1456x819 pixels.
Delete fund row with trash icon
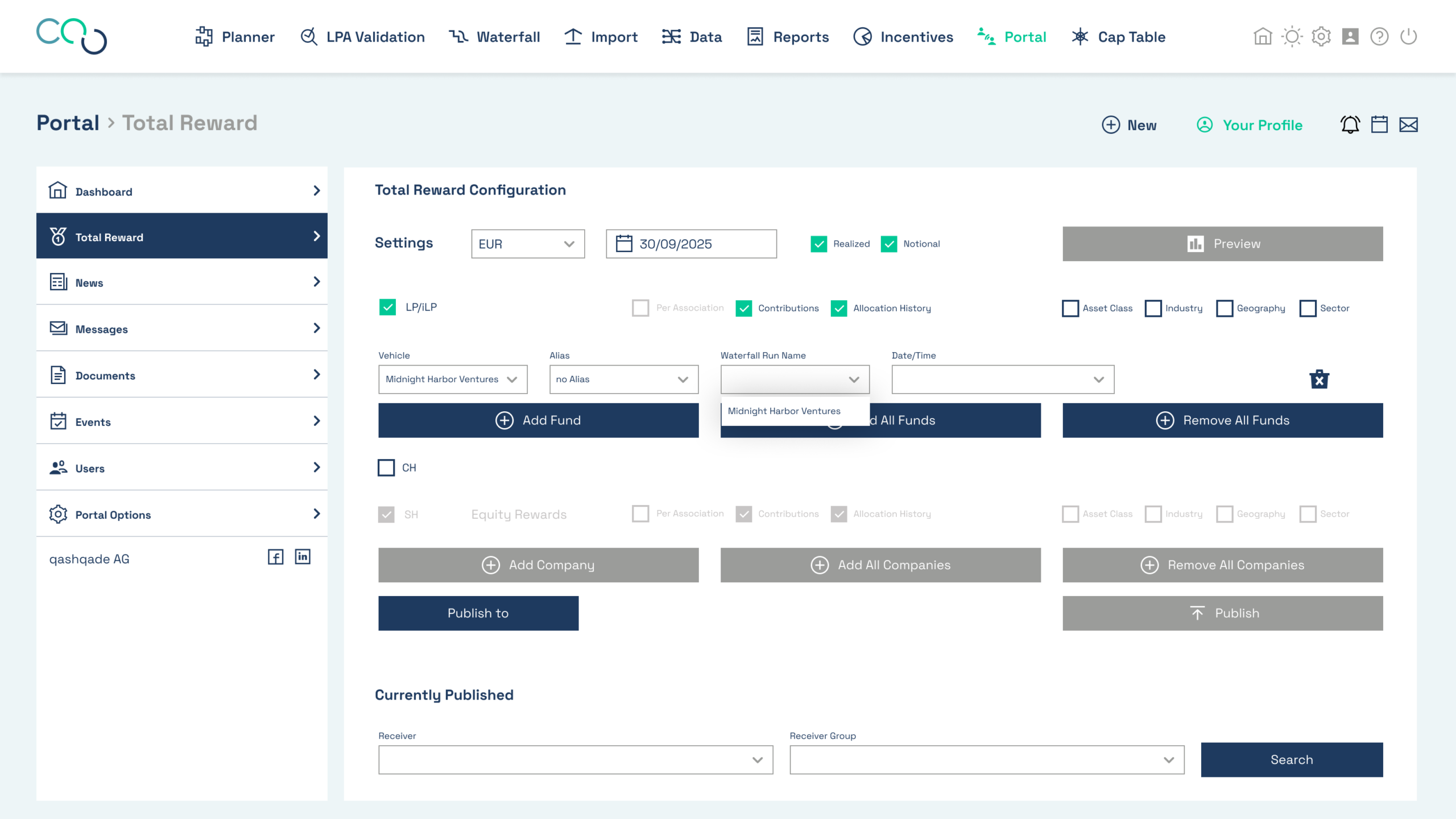click(1319, 379)
